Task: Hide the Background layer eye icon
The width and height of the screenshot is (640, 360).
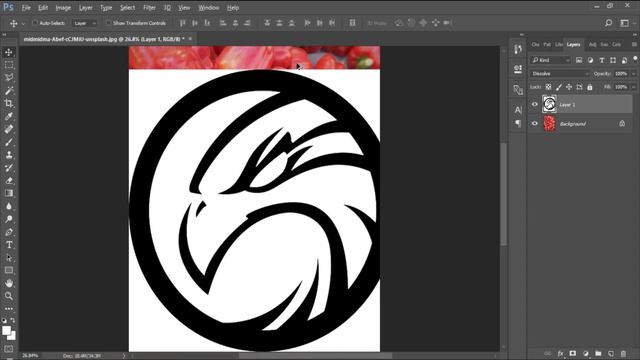Action: [535, 123]
